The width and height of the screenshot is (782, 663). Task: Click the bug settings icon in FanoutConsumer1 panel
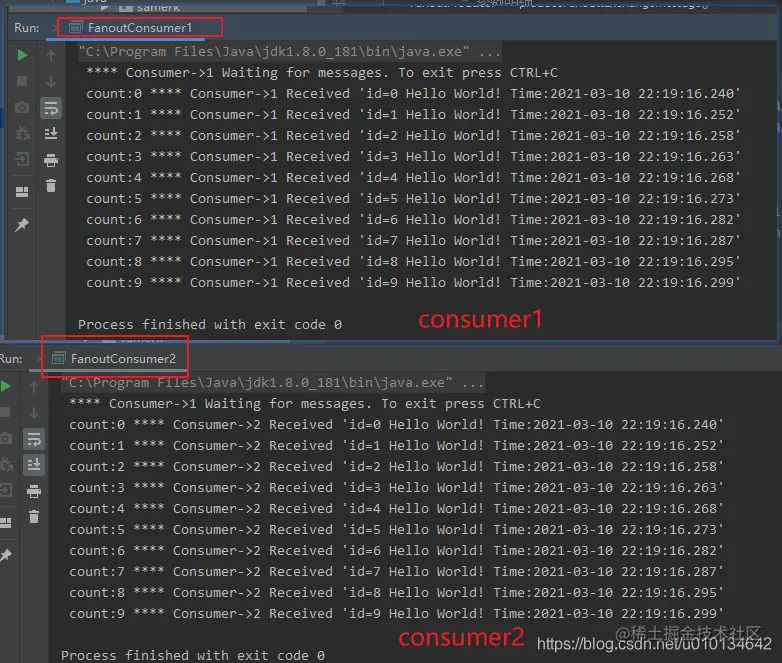pos(22,133)
